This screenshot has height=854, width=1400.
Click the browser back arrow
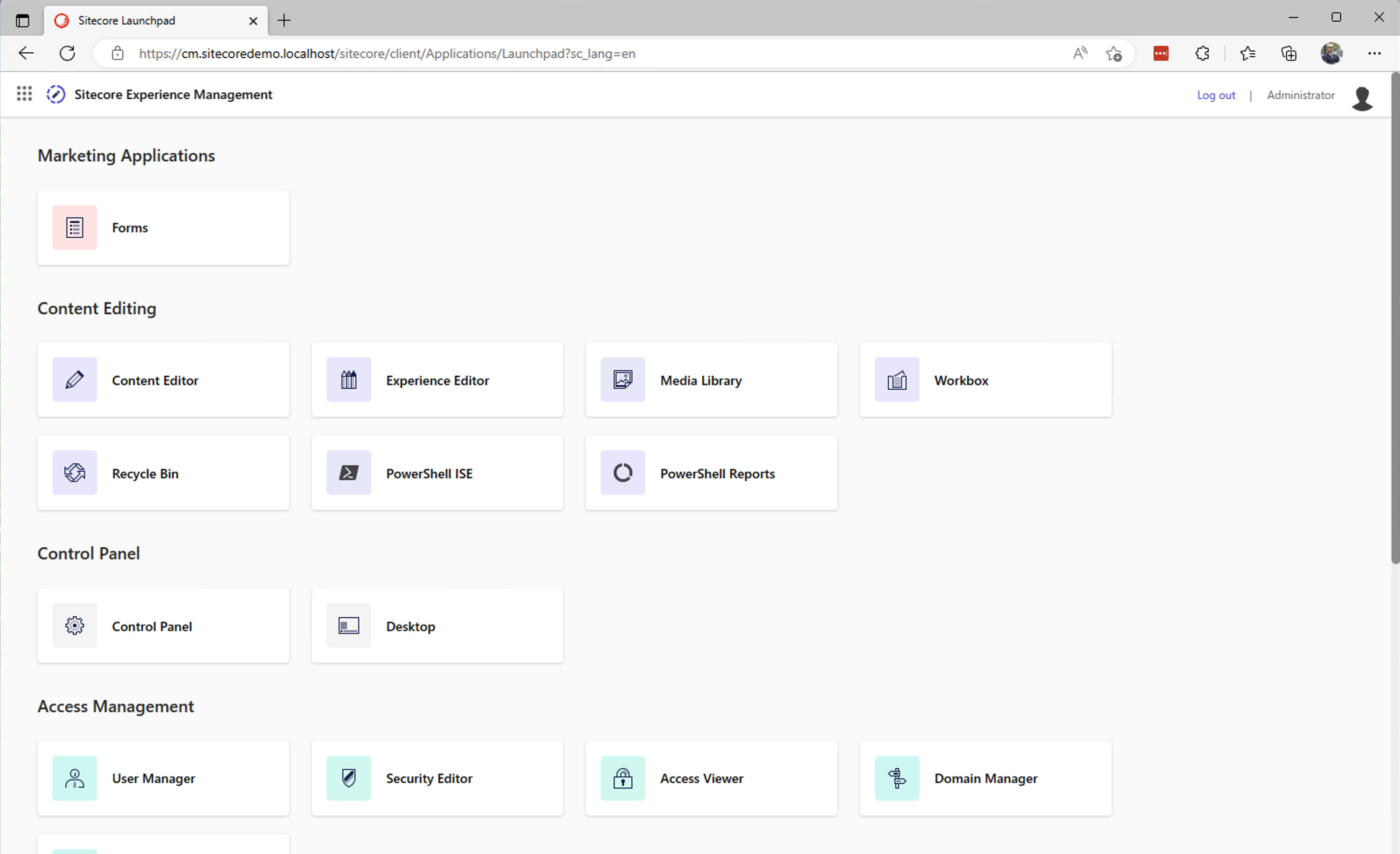tap(26, 53)
